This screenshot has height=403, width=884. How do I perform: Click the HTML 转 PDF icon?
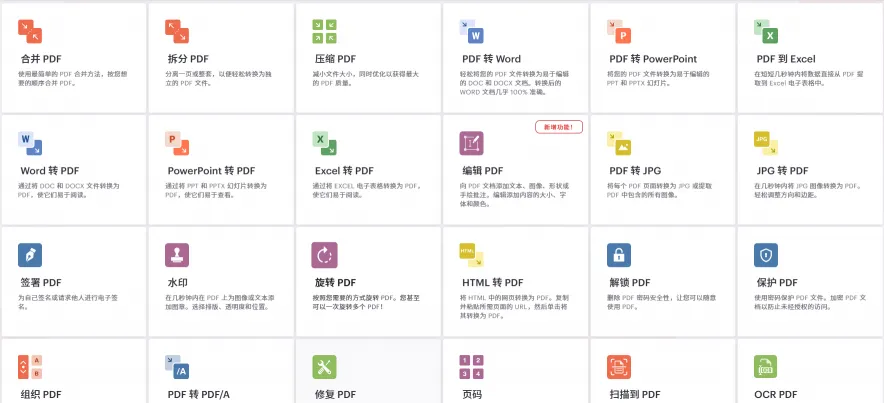[471, 255]
